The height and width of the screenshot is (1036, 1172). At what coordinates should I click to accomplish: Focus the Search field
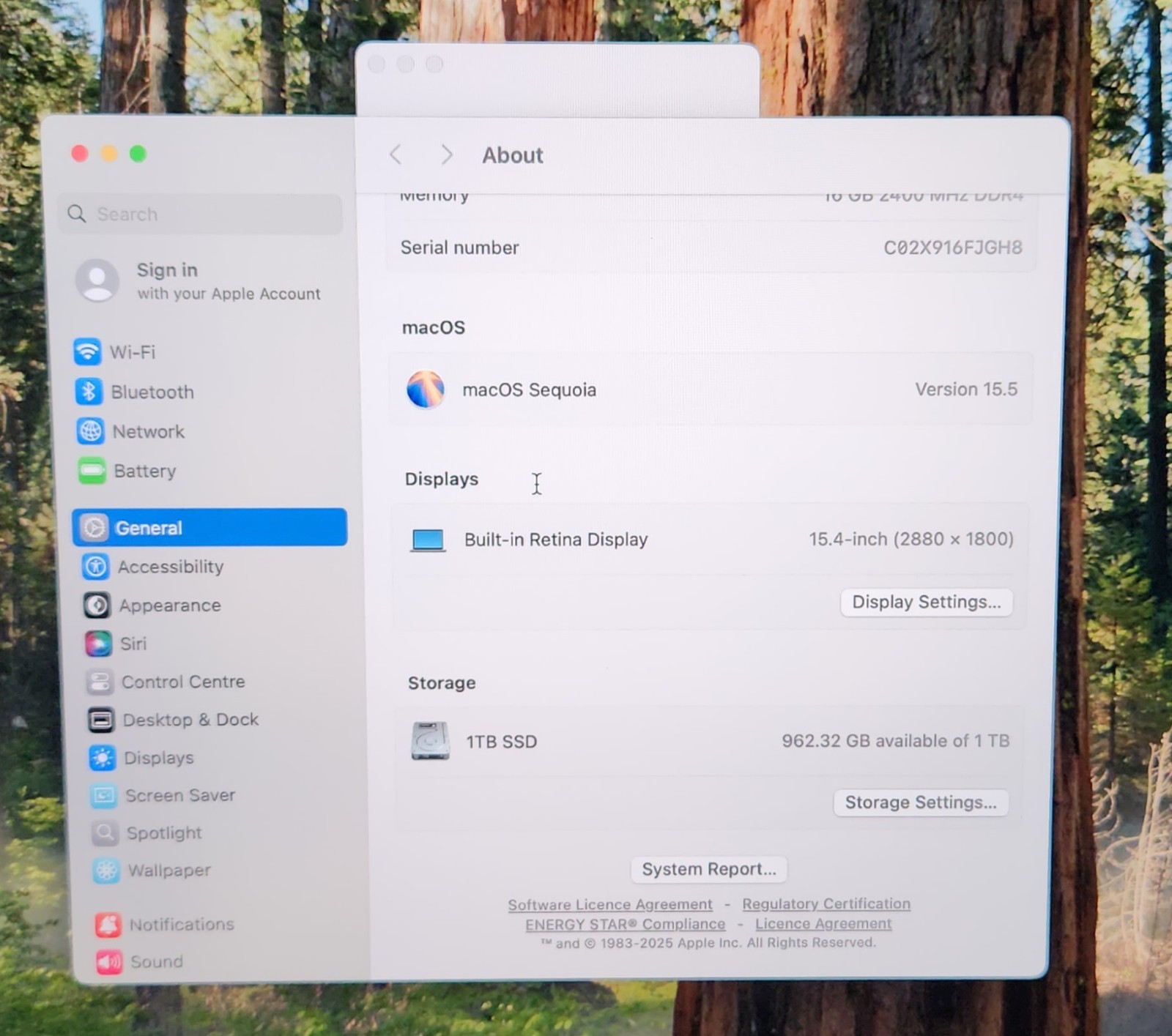click(x=200, y=214)
